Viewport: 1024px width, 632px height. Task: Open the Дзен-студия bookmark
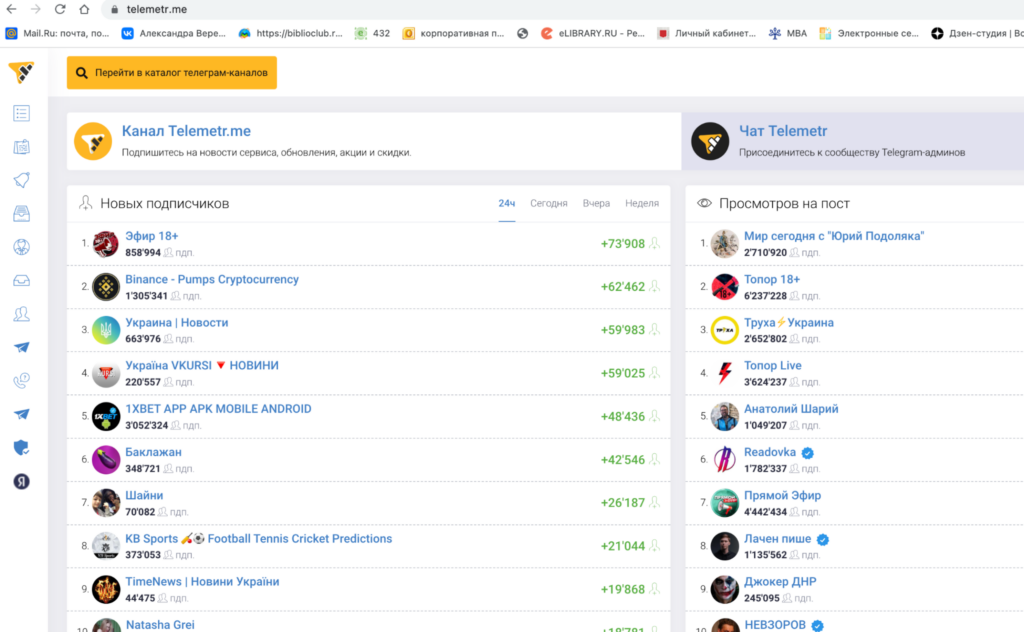pyautogui.click(x=977, y=33)
